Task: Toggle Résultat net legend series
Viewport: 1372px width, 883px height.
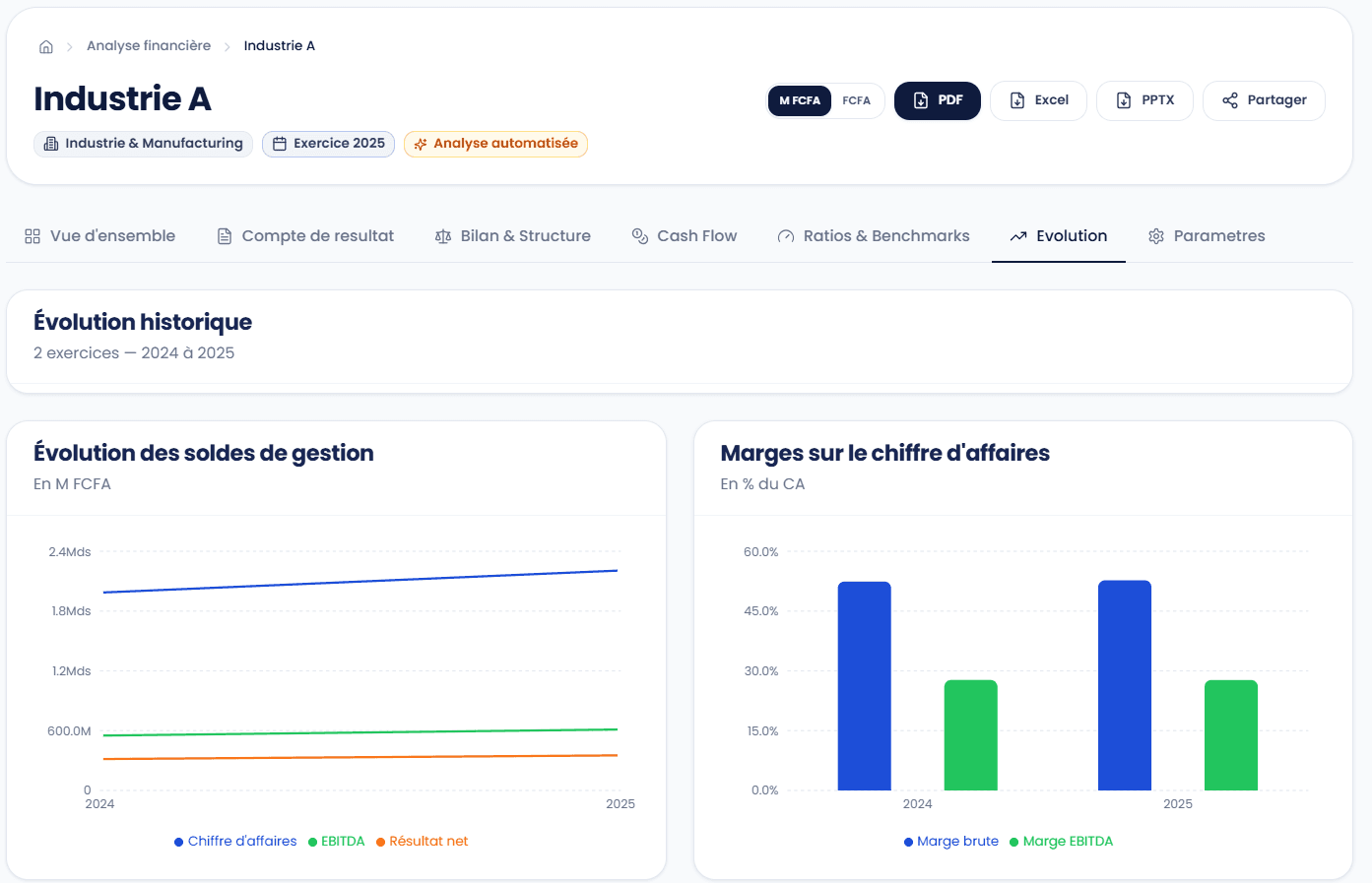Action: point(422,842)
